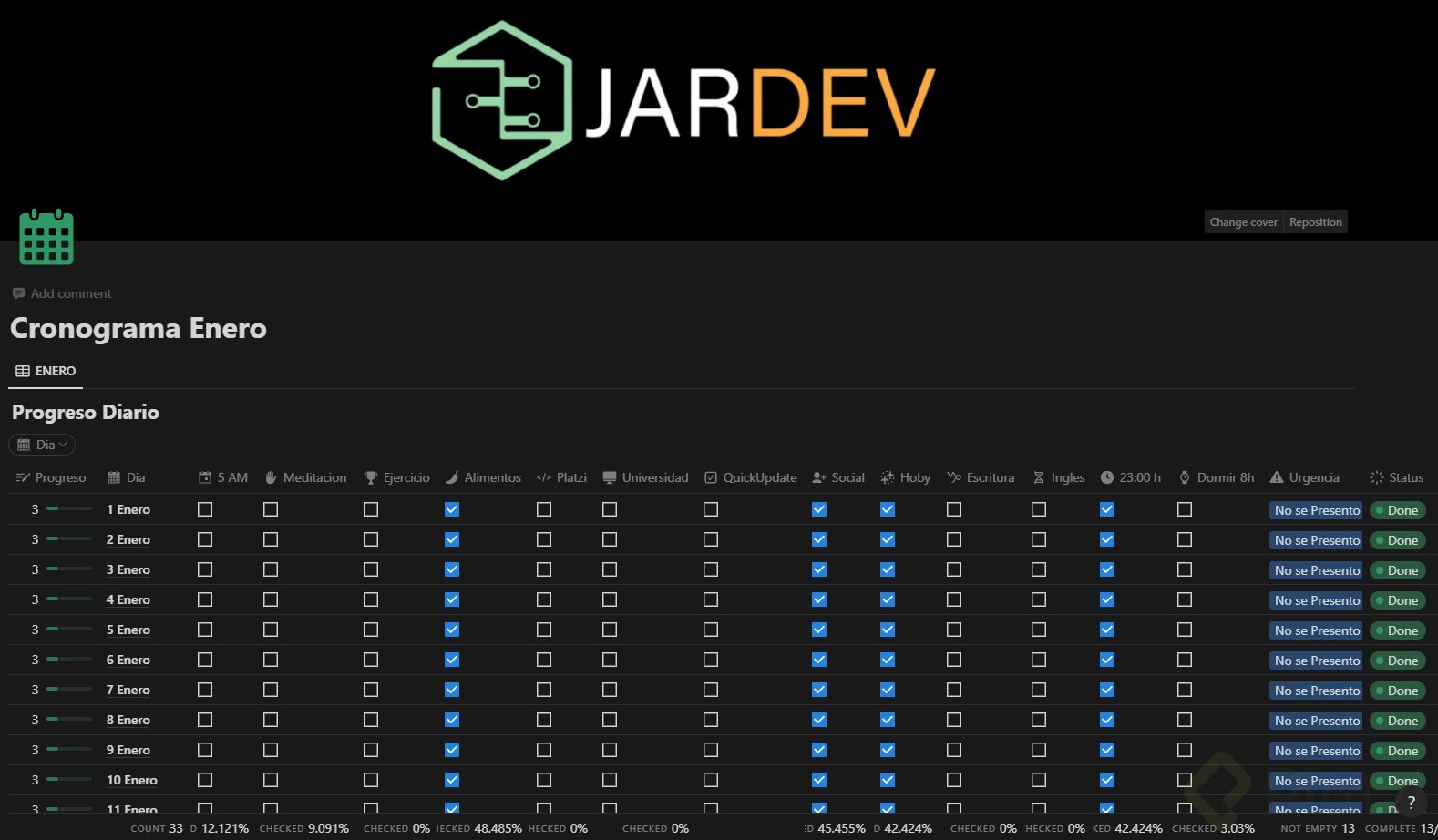Check Dormir 8h for 8 Enero
Image resolution: width=1438 pixels, height=840 pixels.
pos(1185,720)
